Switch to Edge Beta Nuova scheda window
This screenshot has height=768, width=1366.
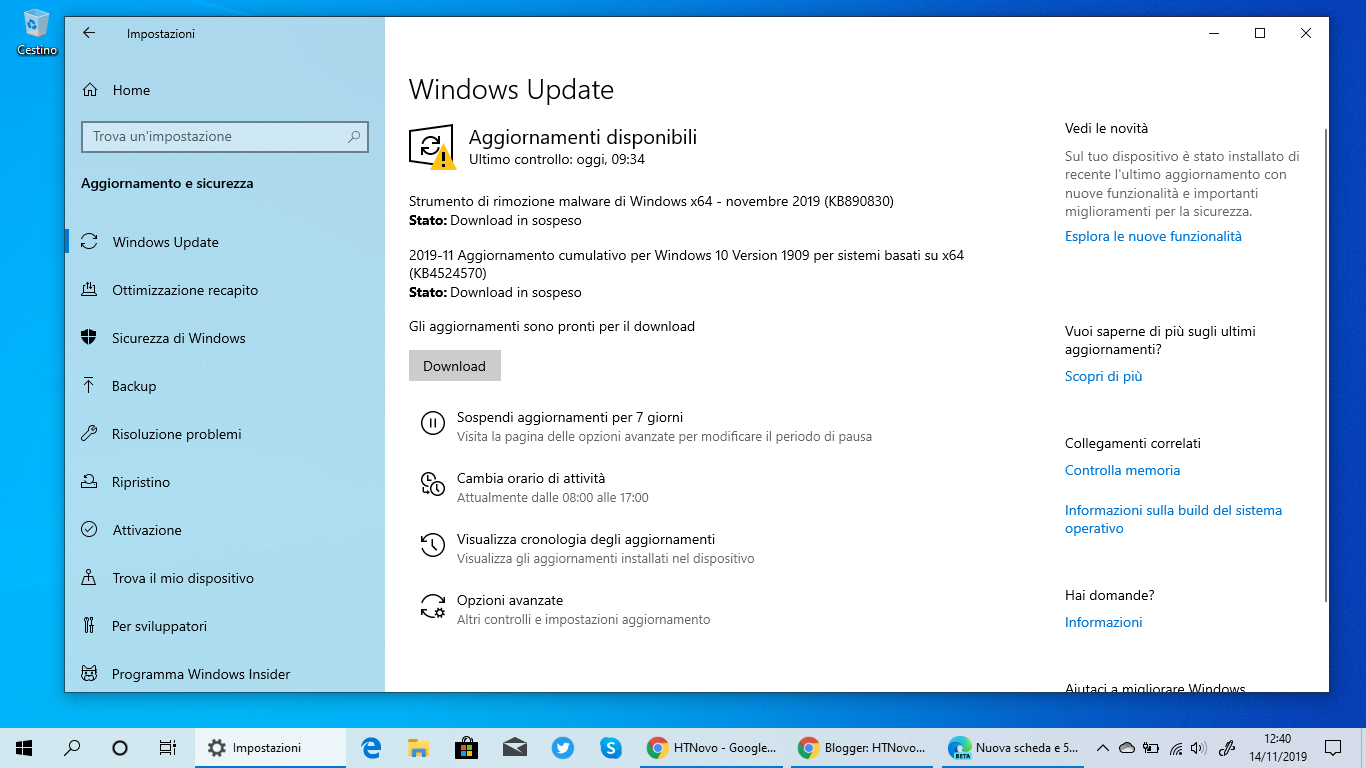[1012, 747]
